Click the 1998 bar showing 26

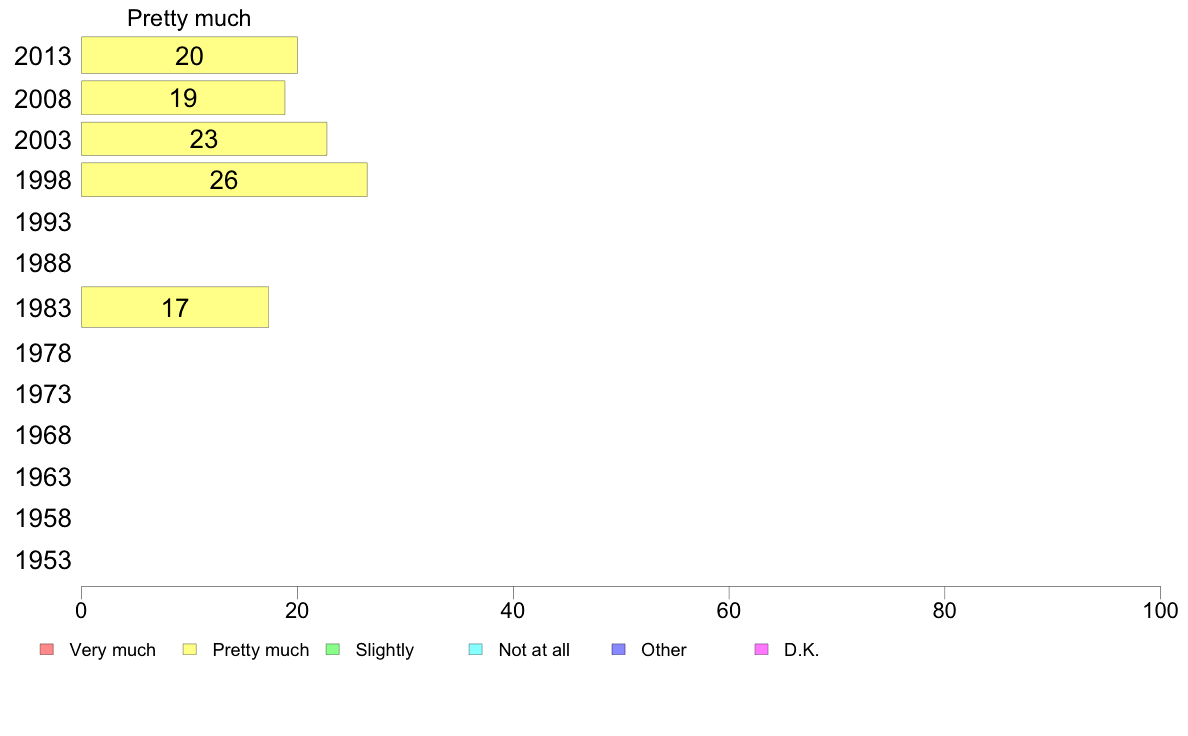click(224, 181)
